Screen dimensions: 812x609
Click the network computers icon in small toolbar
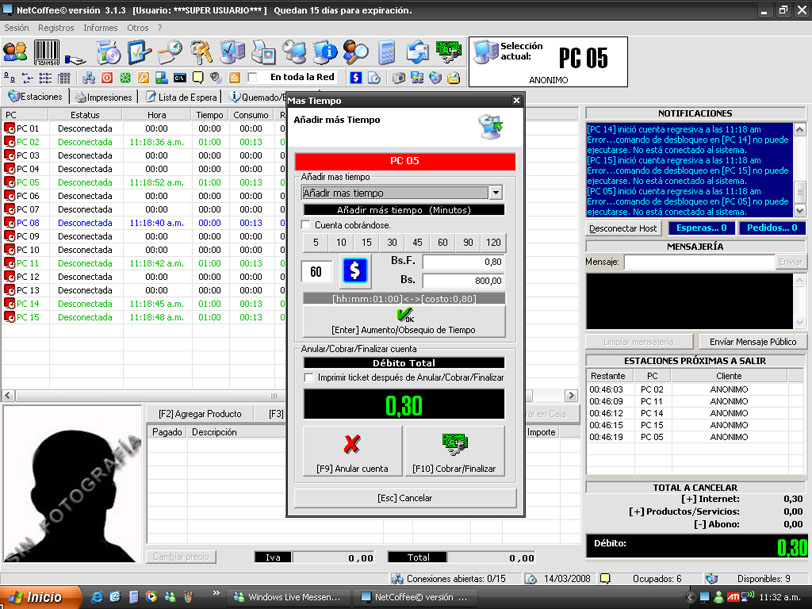(89, 78)
